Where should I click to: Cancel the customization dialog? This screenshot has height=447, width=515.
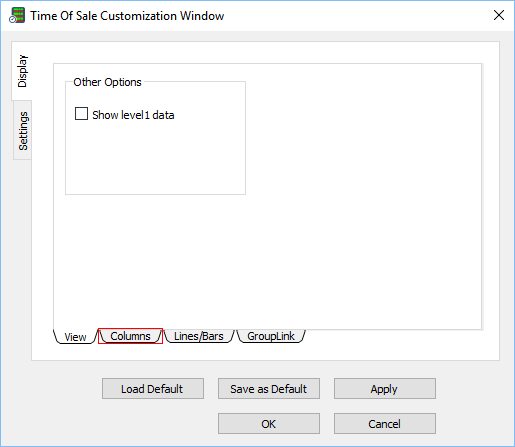pyautogui.click(x=385, y=424)
